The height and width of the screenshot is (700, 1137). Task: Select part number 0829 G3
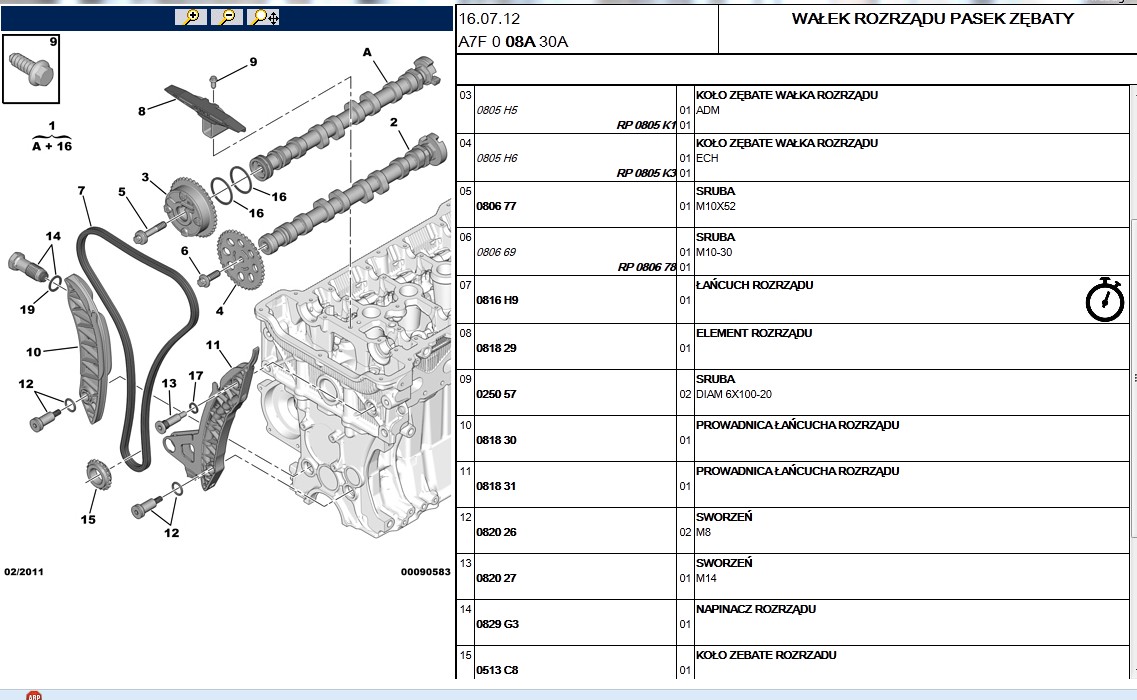point(497,624)
